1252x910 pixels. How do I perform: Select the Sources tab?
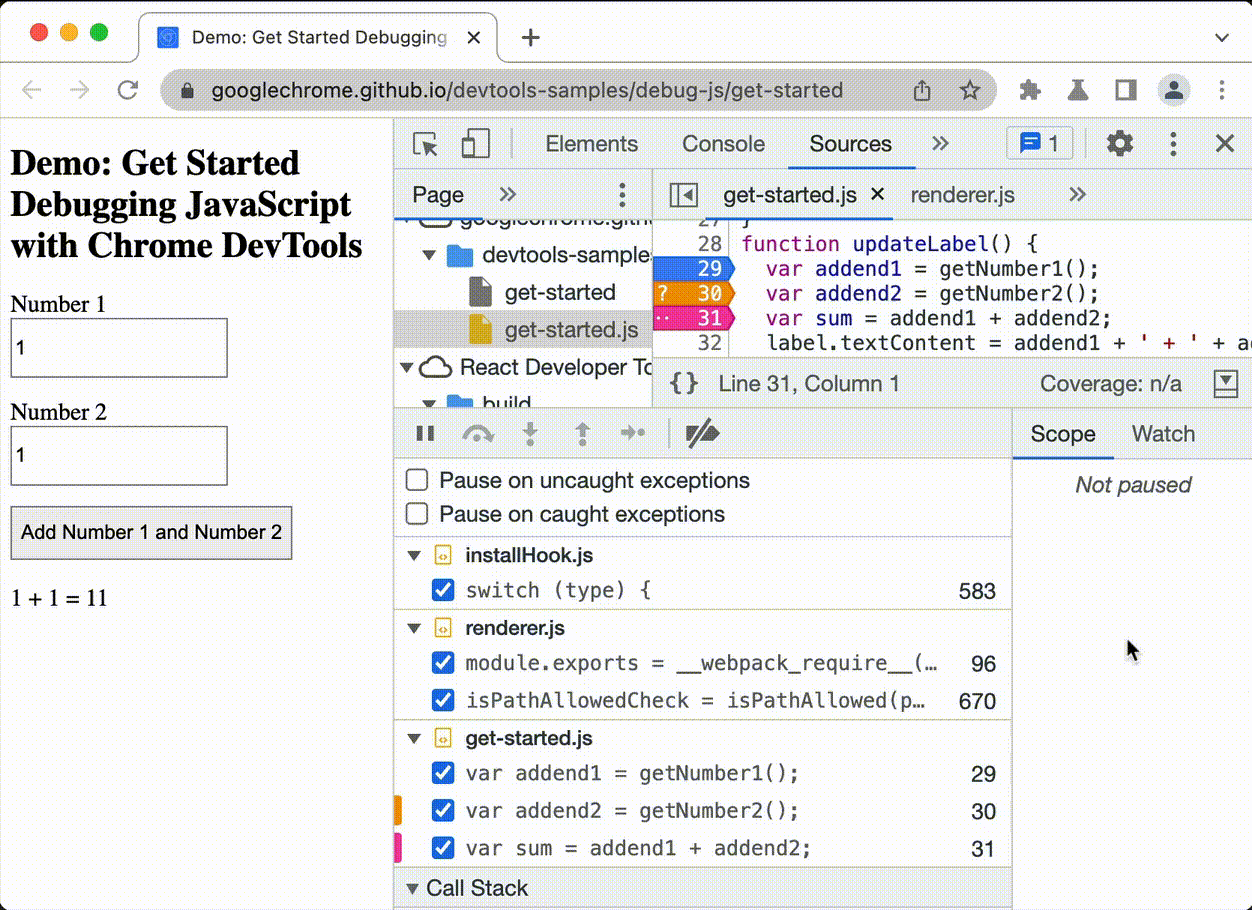(x=850, y=144)
